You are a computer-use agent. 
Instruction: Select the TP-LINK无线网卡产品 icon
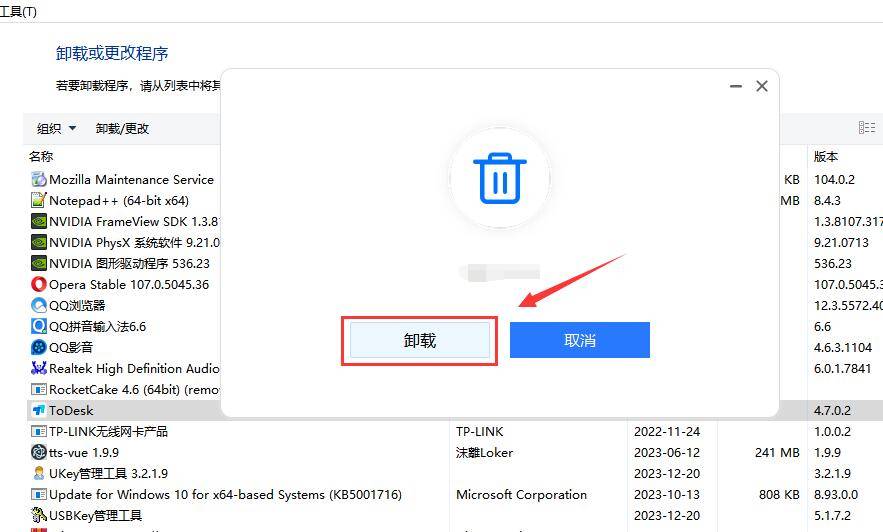tap(38, 432)
